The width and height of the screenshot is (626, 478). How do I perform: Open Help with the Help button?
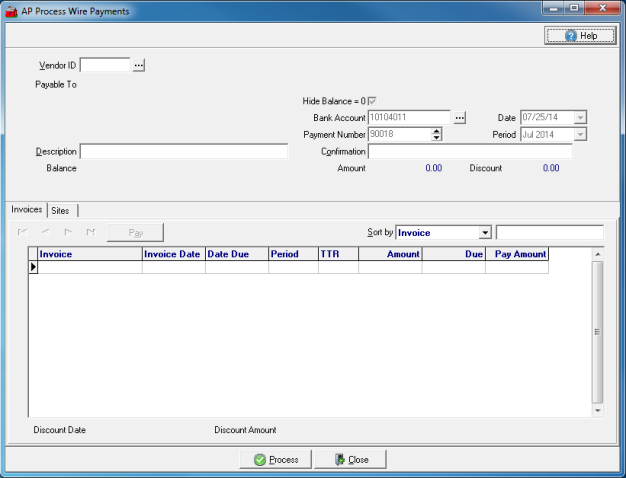(580, 35)
